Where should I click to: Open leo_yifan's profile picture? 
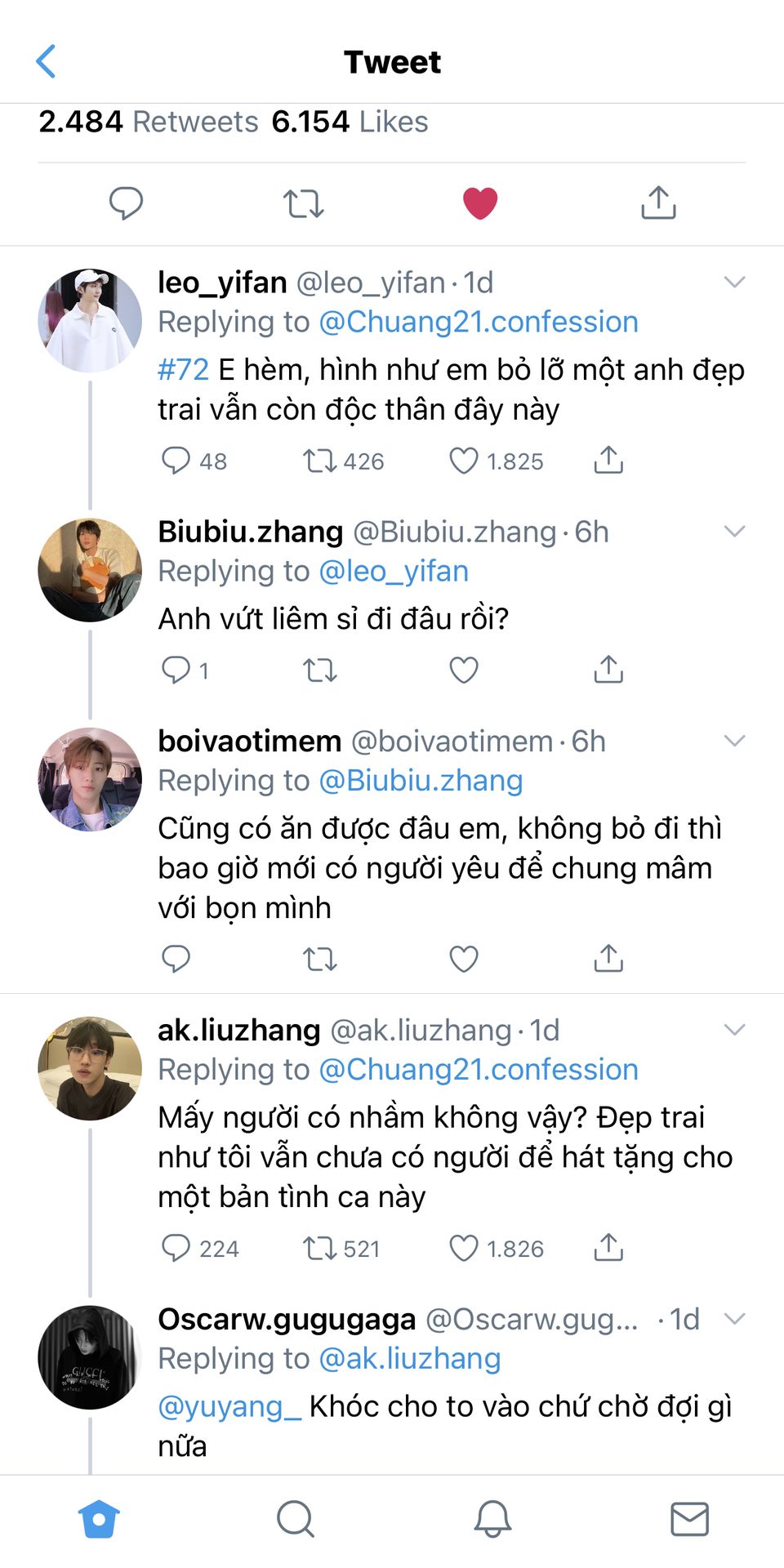point(90,320)
